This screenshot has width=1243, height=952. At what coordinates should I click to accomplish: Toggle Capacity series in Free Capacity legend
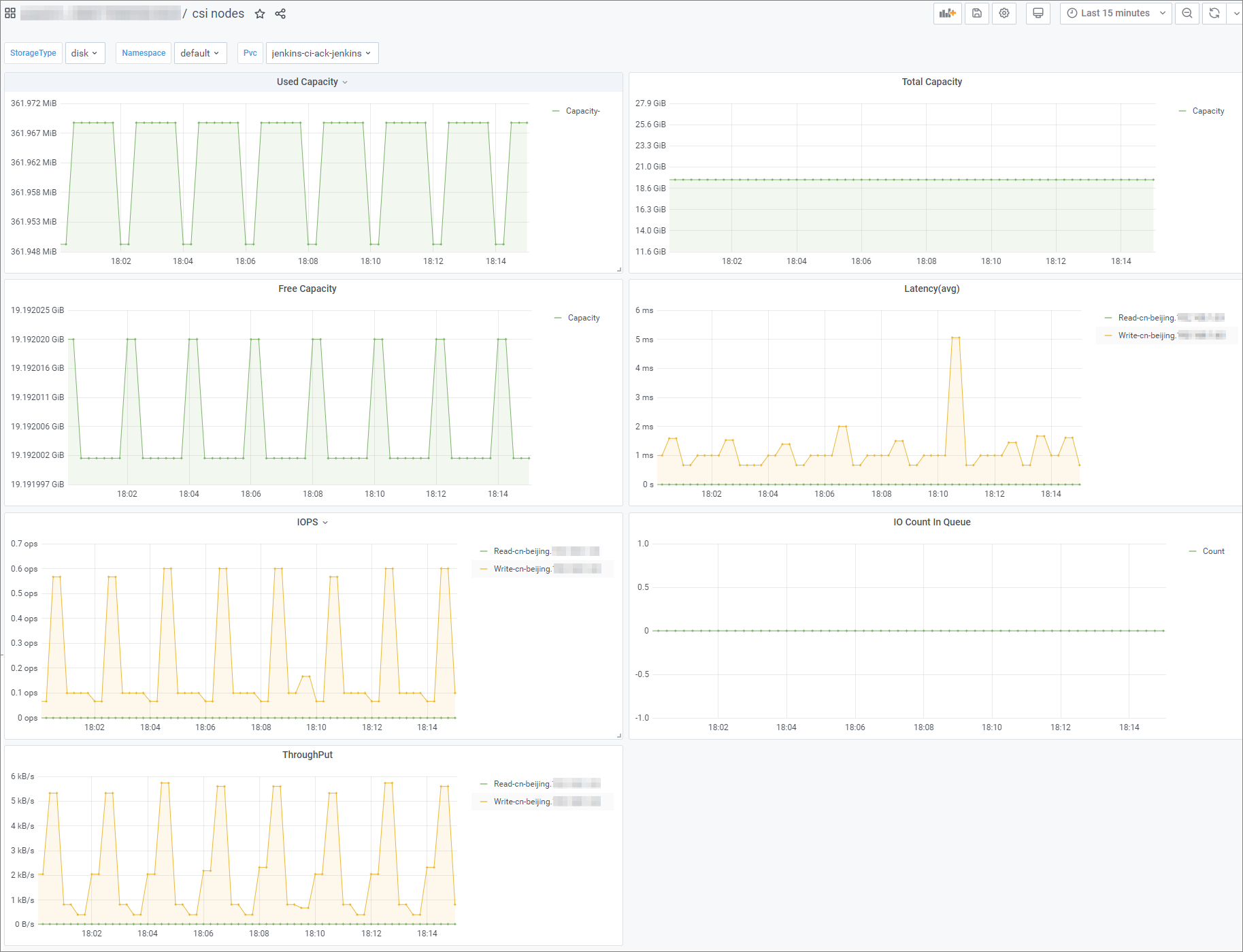click(584, 318)
